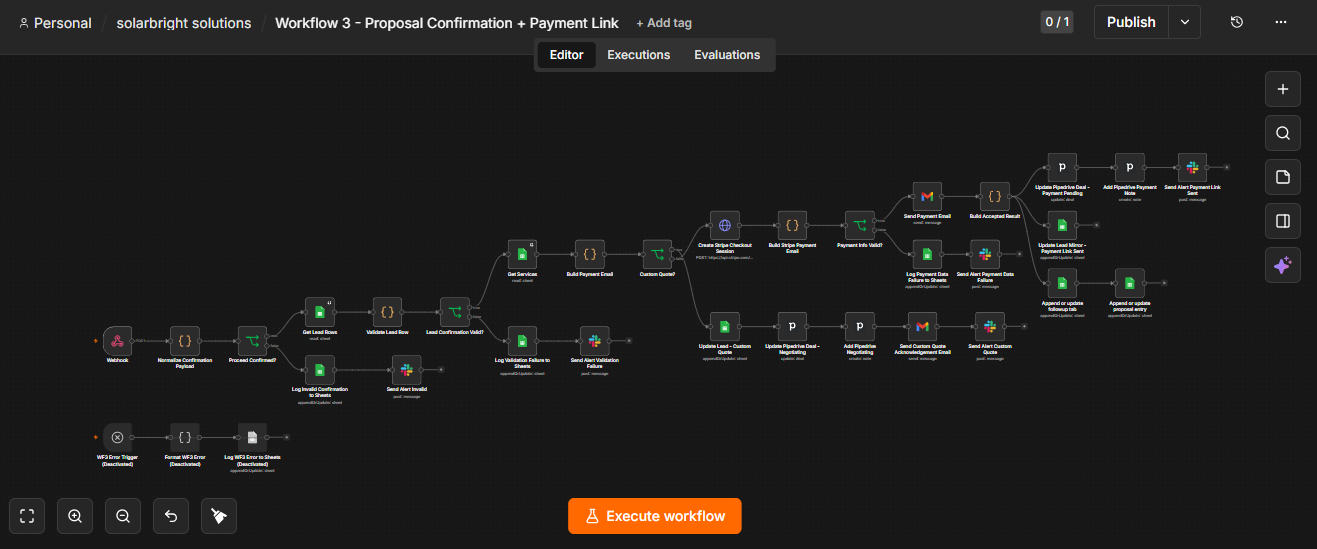The image size is (1317, 549).
Task: Open Send Alert Payment Data Failure node
Action: point(985,254)
